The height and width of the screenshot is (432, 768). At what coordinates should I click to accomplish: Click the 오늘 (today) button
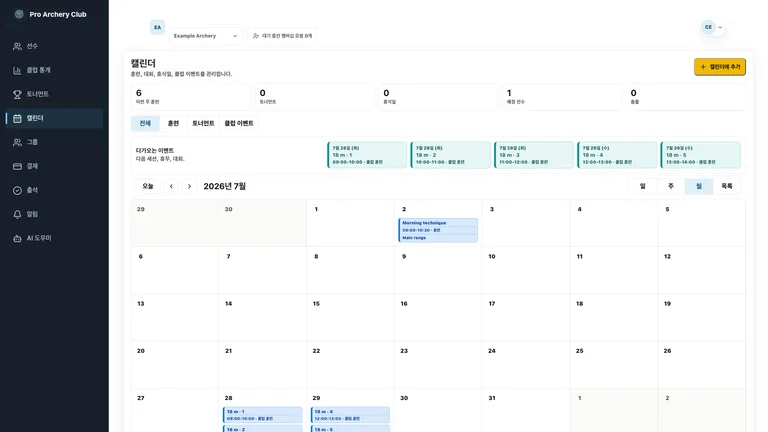147,186
